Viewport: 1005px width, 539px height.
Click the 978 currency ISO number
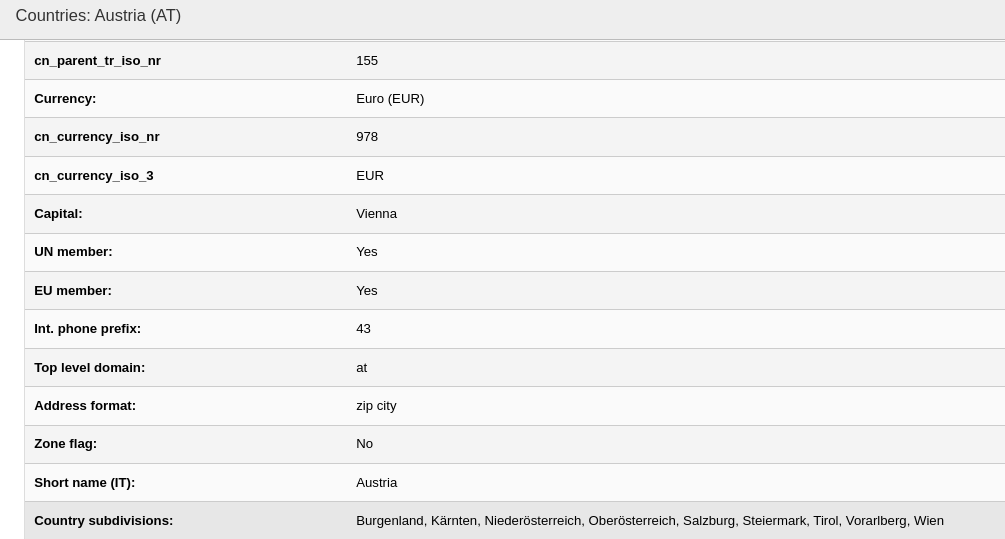click(367, 137)
